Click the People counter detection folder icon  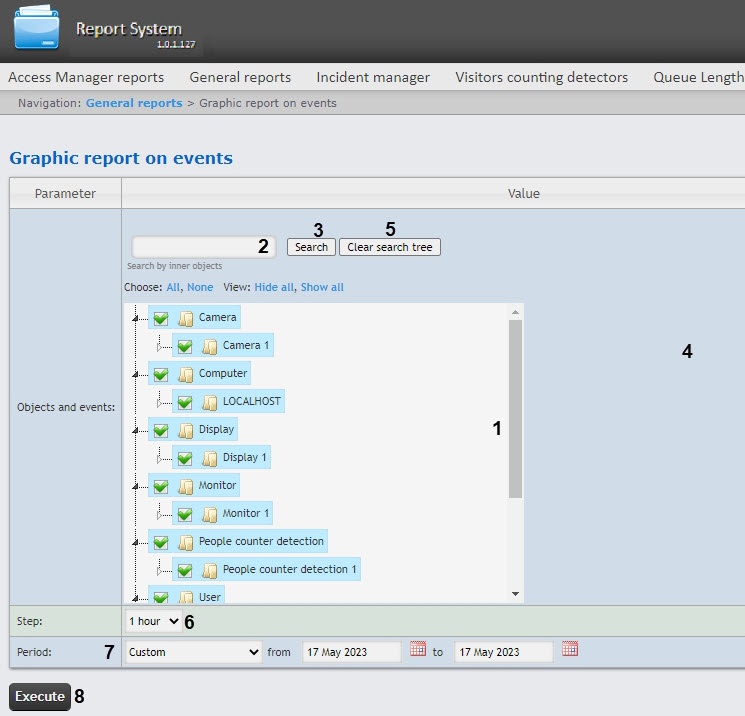pos(186,542)
